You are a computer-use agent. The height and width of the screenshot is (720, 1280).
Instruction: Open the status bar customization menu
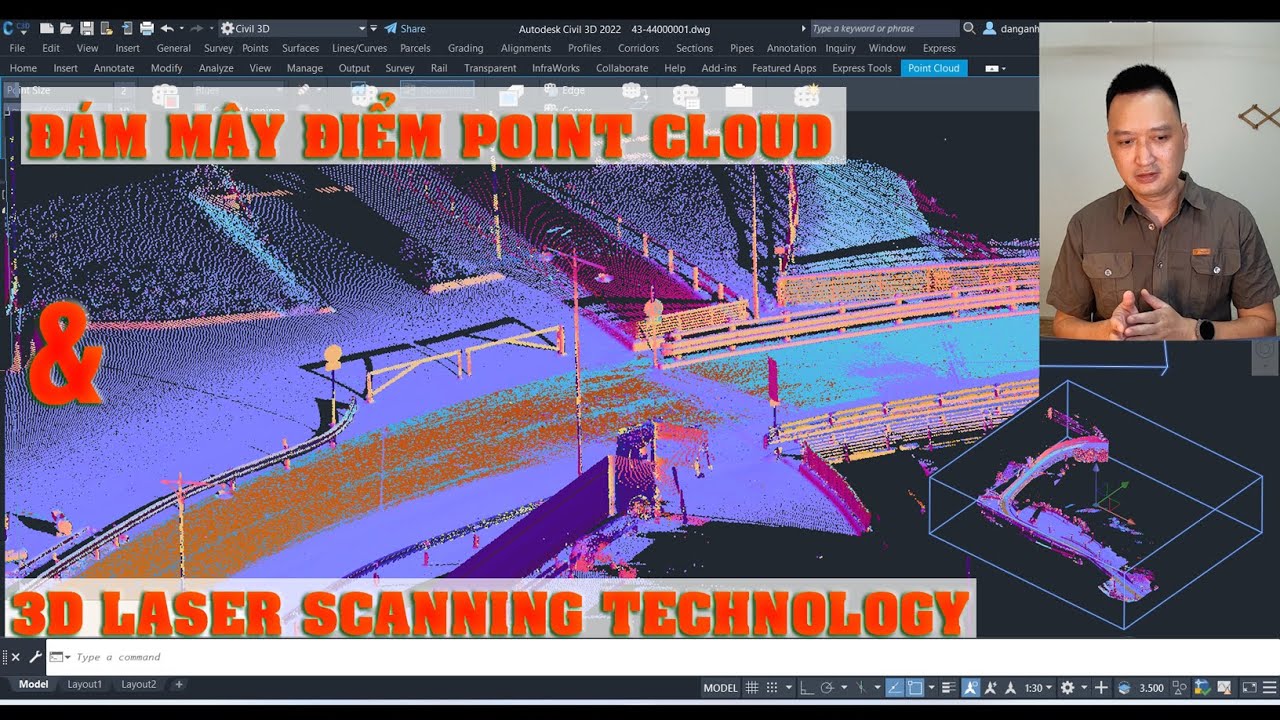coord(1269,688)
